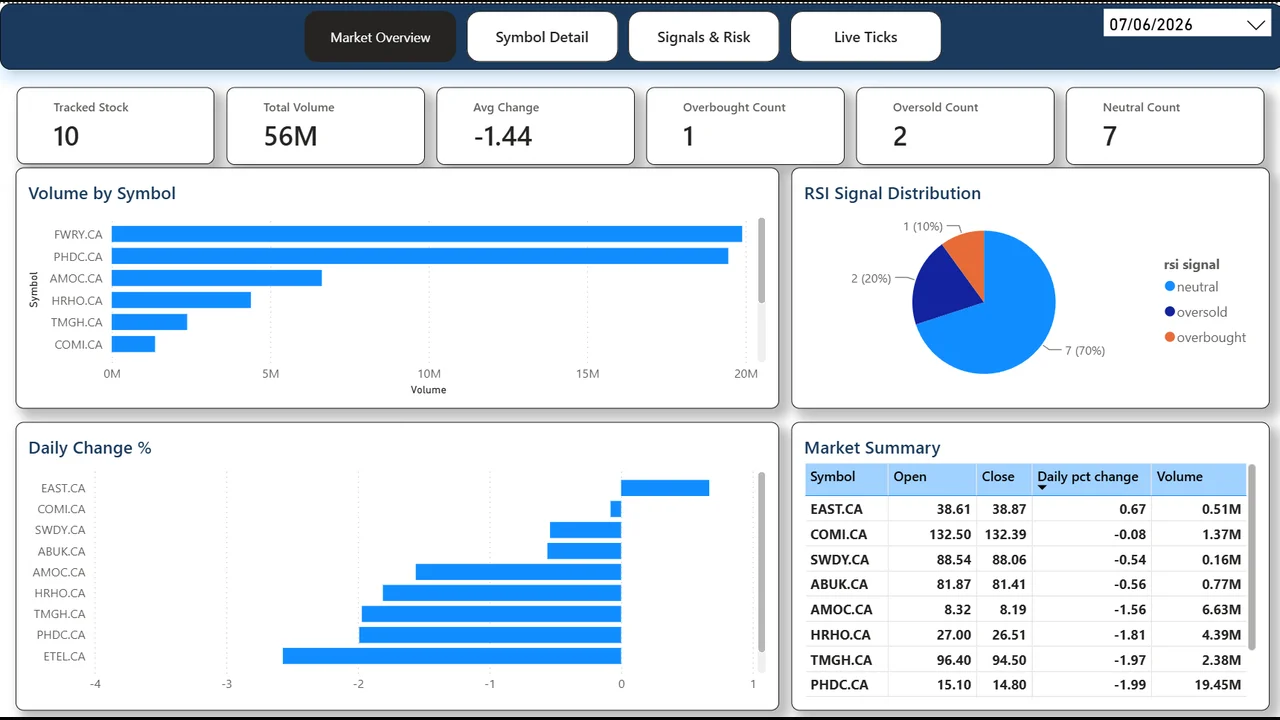This screenshot has width=1280, height=720.
Task: Click the Market Summary table scrollbar
Action: tap(1252, 557)
